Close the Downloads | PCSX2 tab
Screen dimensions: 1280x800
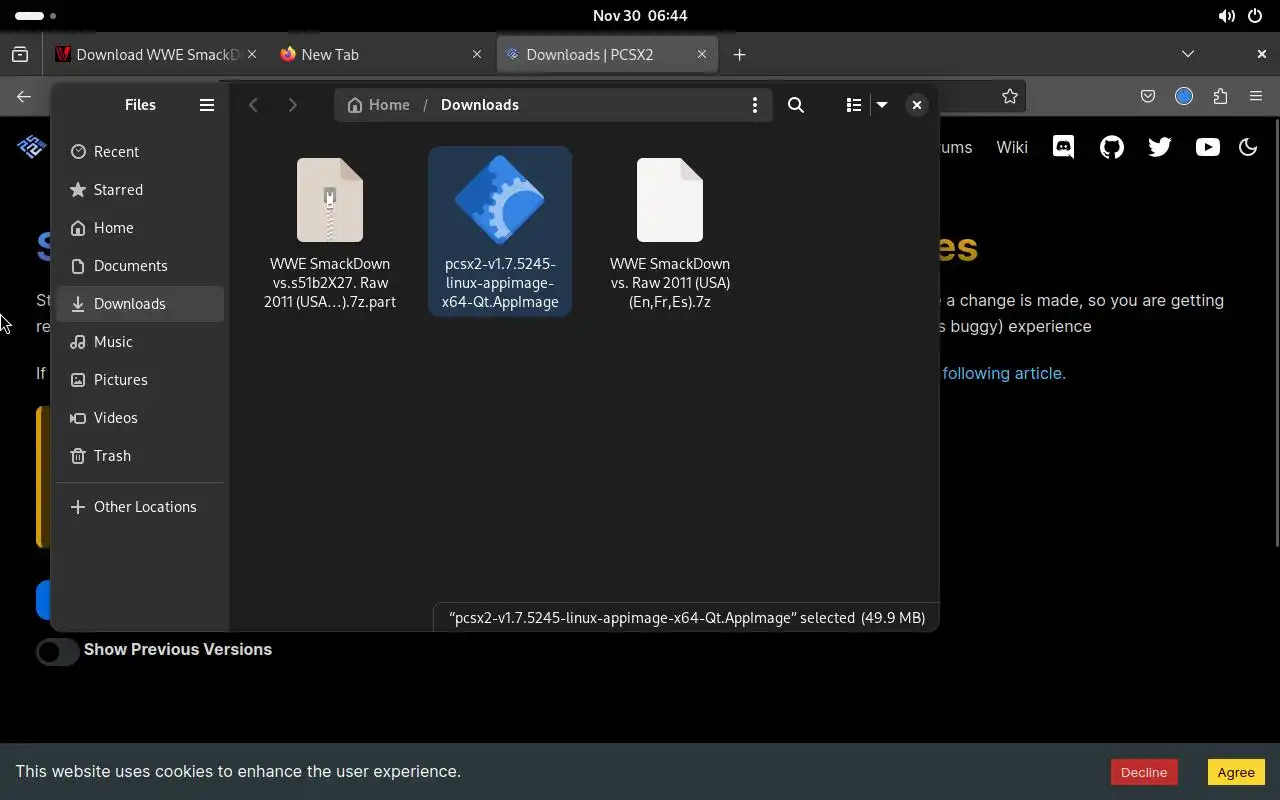[x=702, y=55]
